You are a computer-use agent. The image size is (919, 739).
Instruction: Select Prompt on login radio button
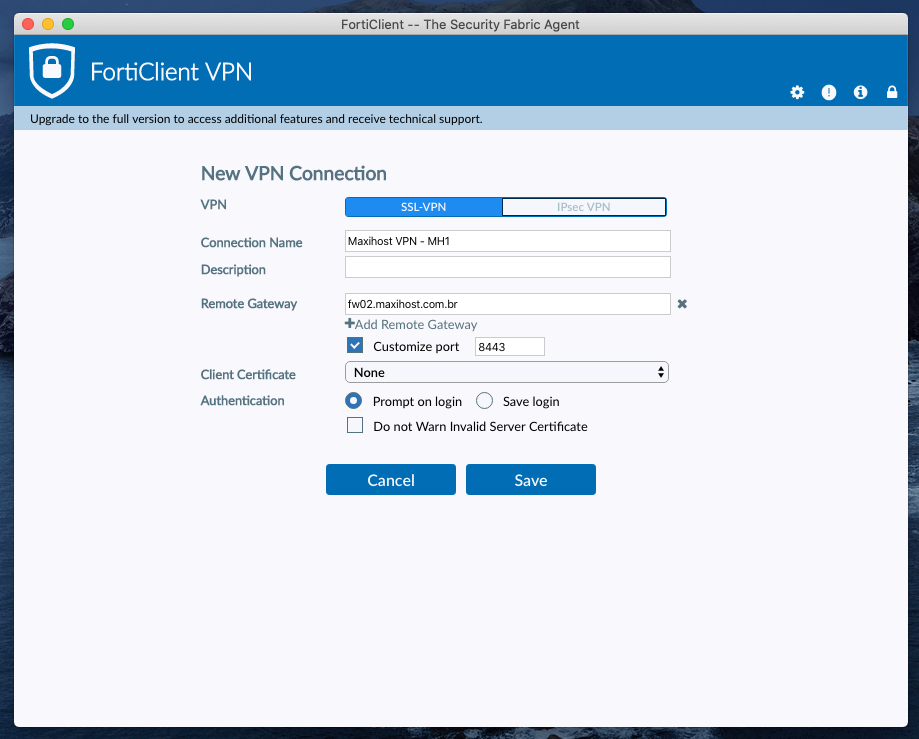pos(353,401)
